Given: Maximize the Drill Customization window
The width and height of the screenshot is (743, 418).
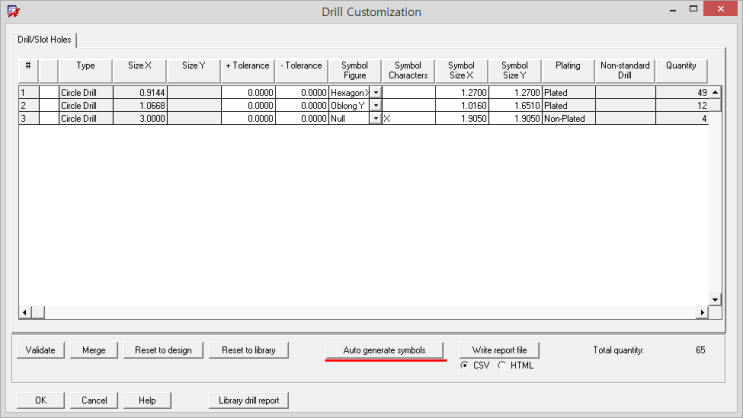Looking at the screenshot, I should tap(693, 9).
